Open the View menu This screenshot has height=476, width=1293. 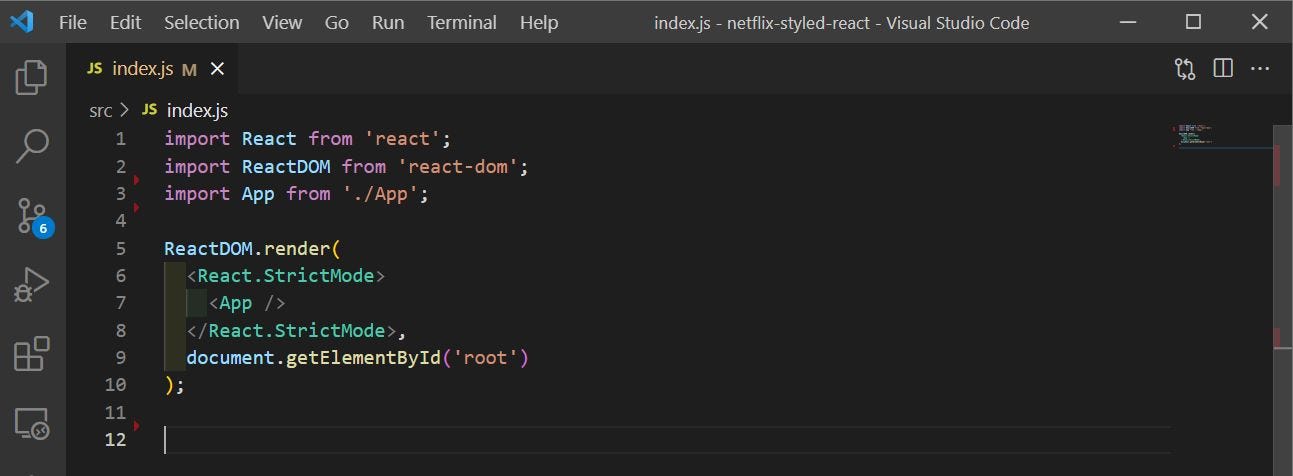(282, 22)
